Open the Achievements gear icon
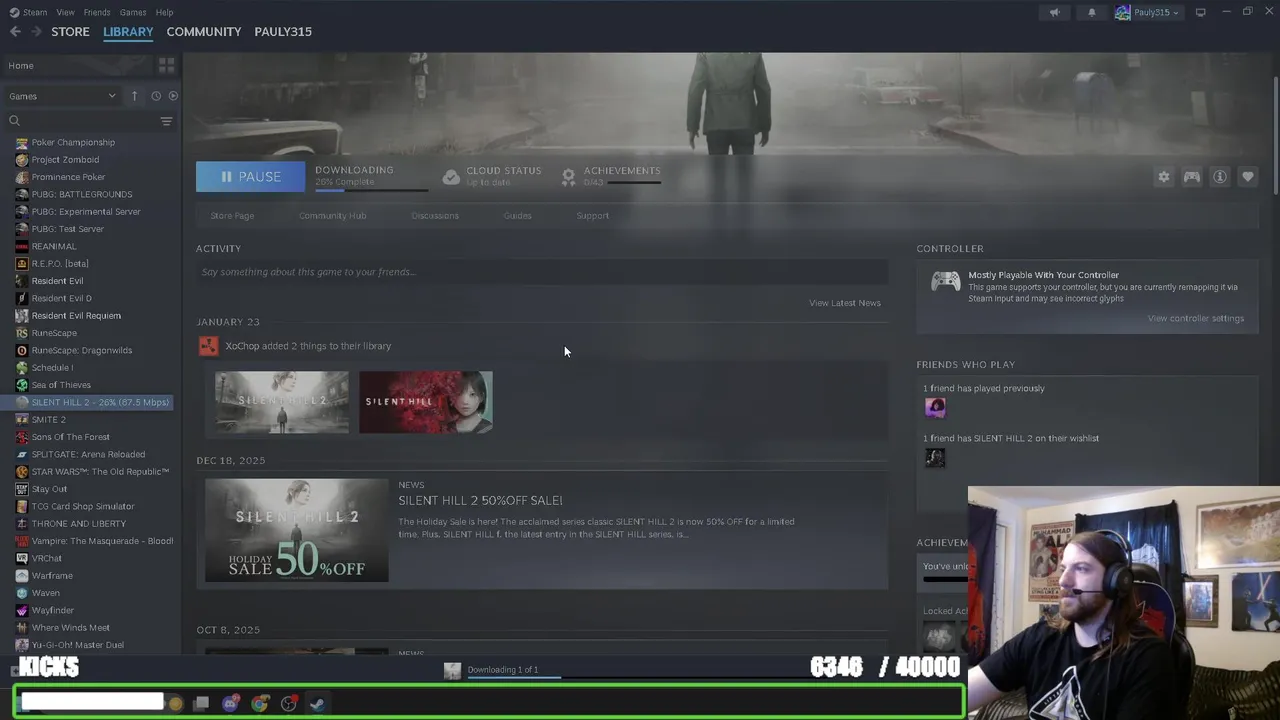 [x=568, y=177]
